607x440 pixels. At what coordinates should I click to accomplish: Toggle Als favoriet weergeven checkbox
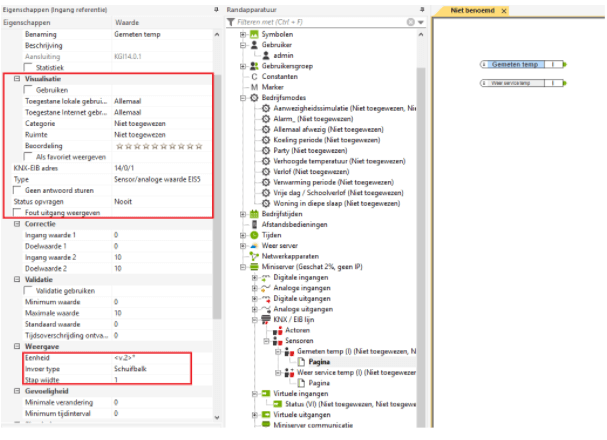pyautogui.click(x=28, y=157)
